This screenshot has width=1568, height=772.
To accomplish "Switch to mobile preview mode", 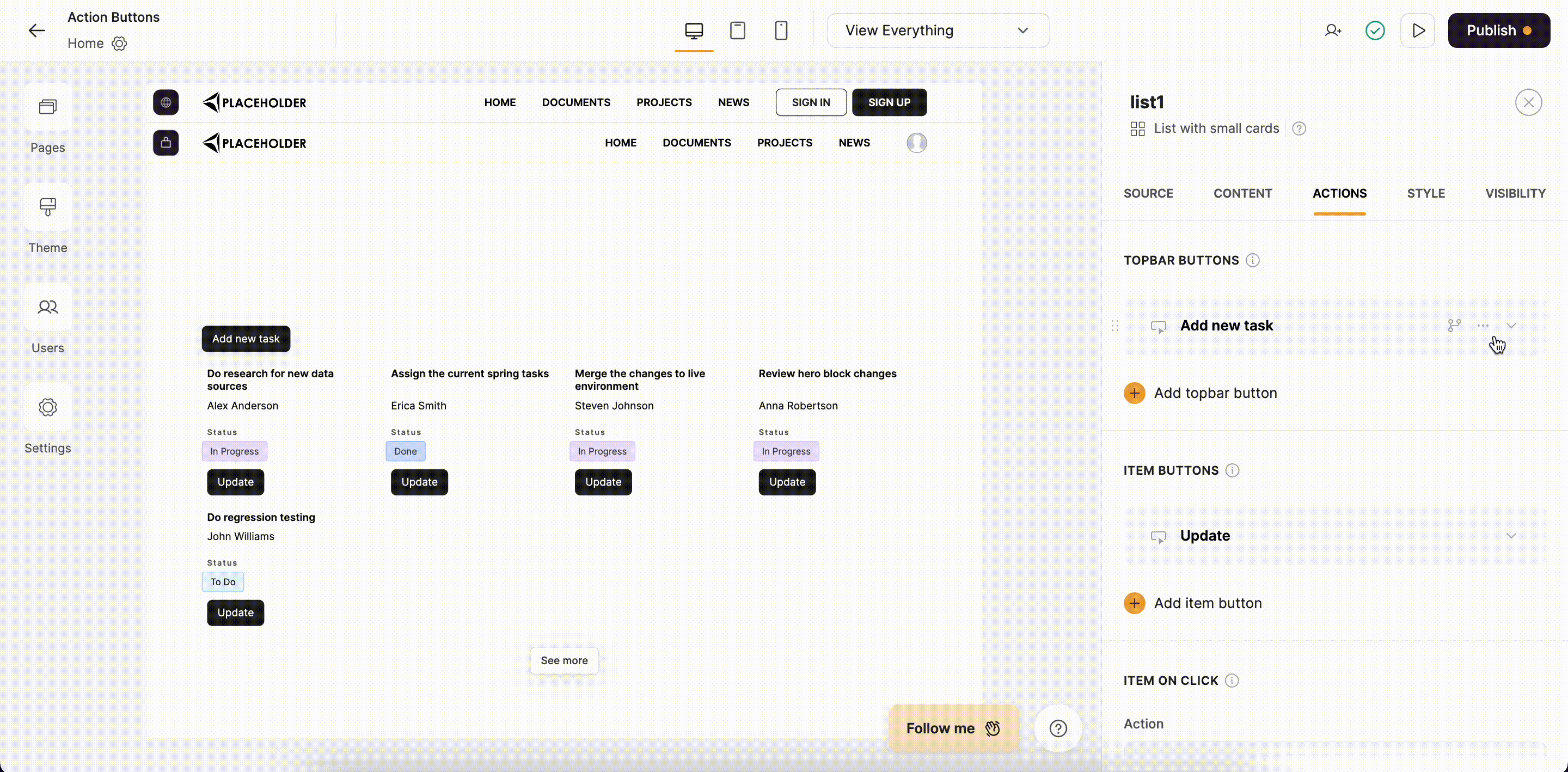I will [x=781, y=30].
